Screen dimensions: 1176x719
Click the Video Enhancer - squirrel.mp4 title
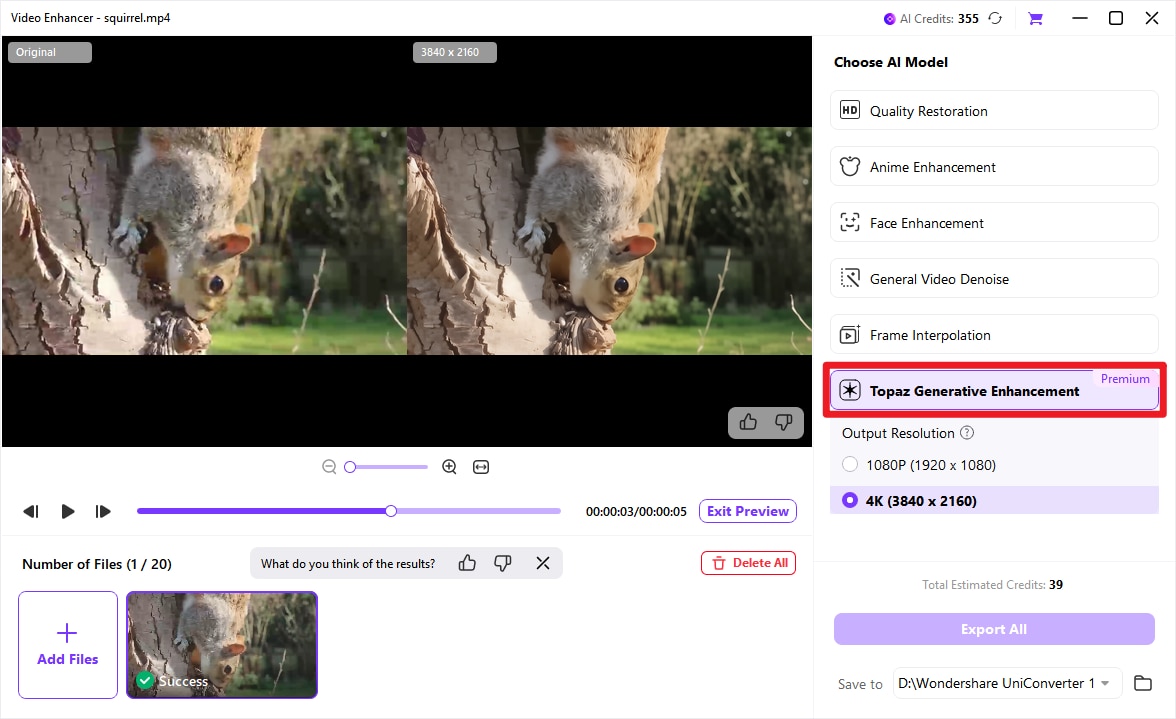91,17
